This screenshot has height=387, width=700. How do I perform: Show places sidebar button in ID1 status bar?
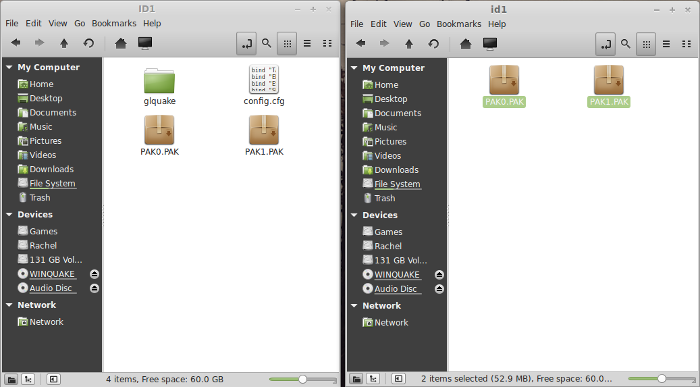tap(12, 379)
